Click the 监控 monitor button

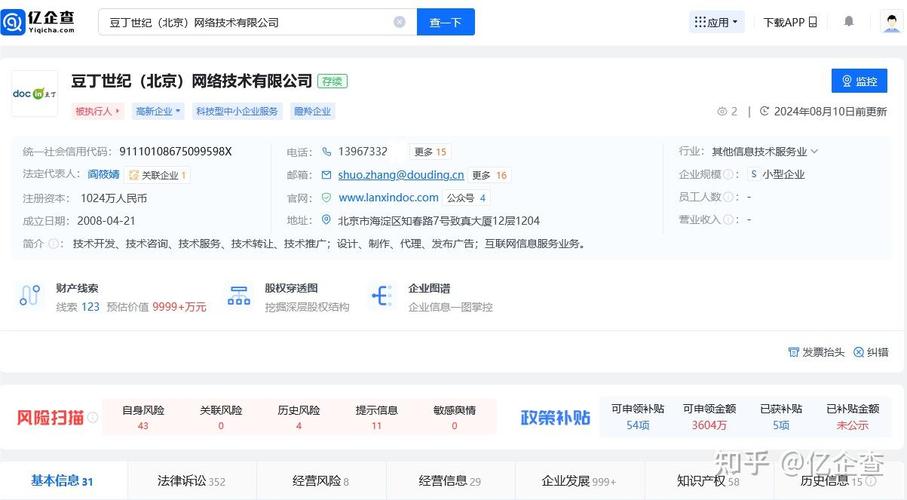(859, 81)
